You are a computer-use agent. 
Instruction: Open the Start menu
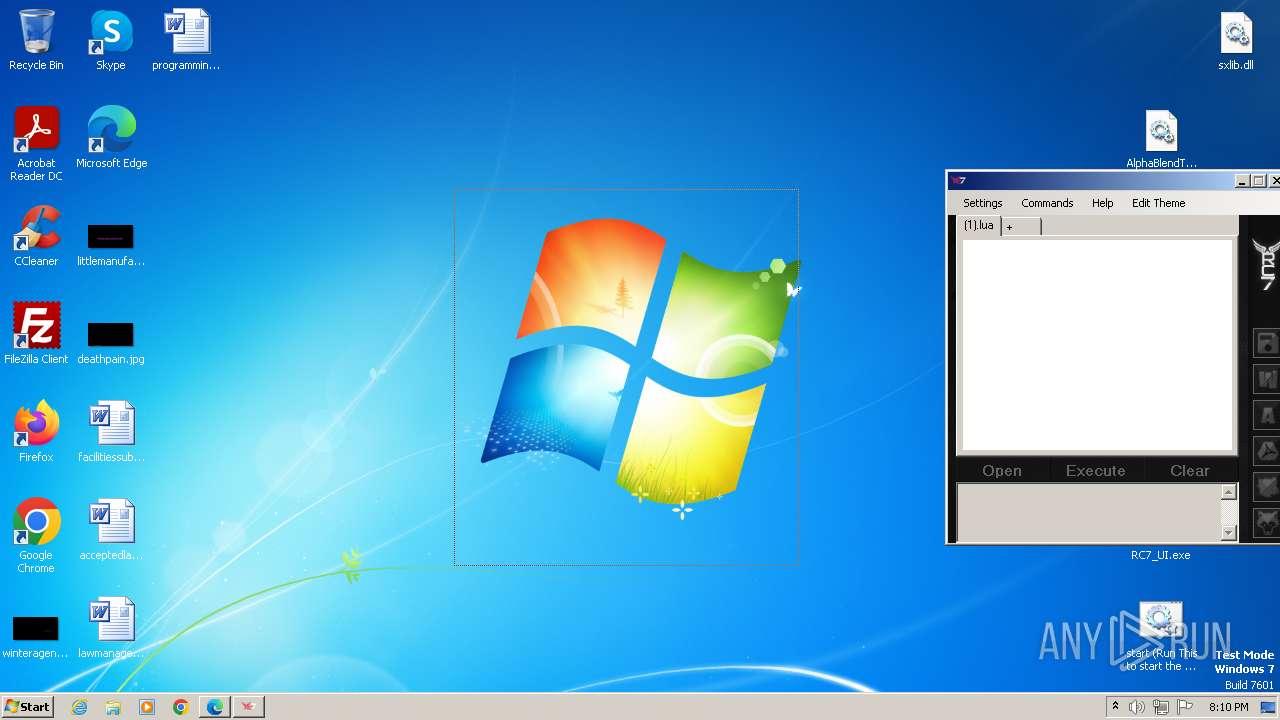tap(28, 707)
